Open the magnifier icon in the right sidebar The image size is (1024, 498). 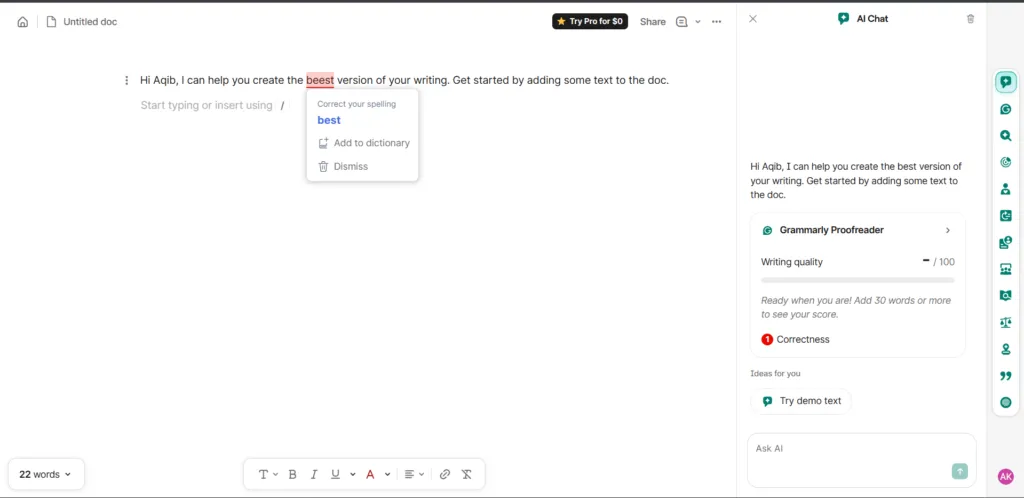tap(1006, 136)
